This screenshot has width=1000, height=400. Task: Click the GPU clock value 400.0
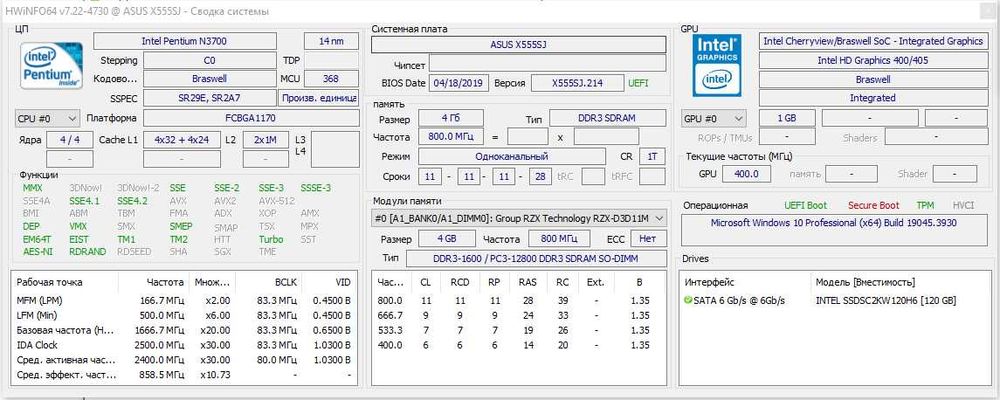pyautogui.click(x=746, y=174)
